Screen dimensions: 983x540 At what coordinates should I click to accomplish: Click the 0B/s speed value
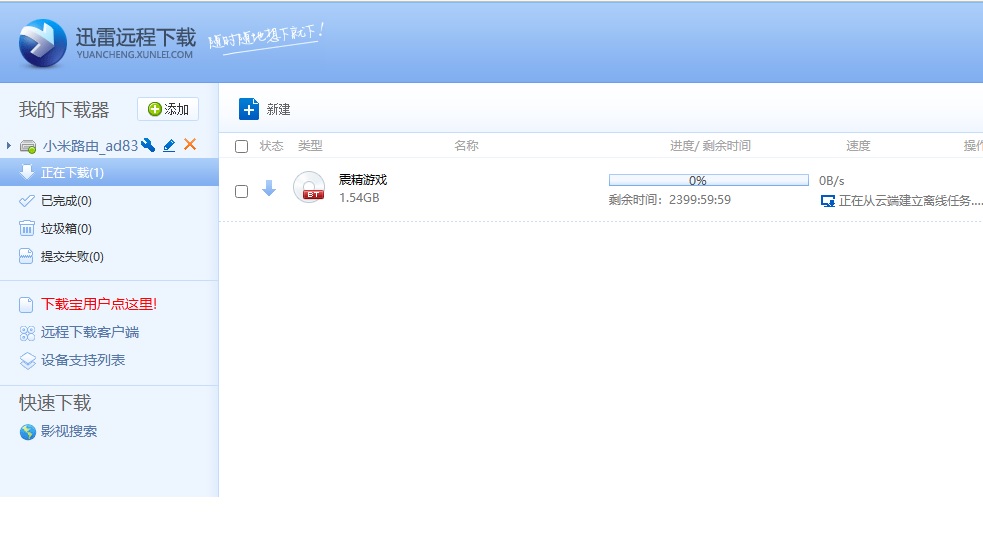point(831,181)
